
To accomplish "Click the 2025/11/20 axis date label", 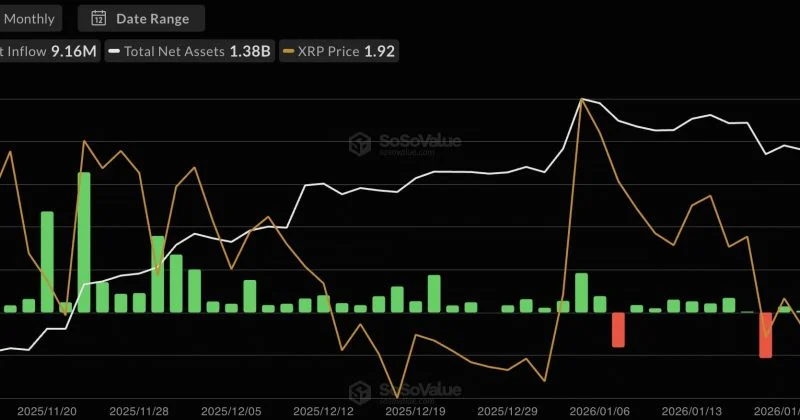I will pos(47,411).
